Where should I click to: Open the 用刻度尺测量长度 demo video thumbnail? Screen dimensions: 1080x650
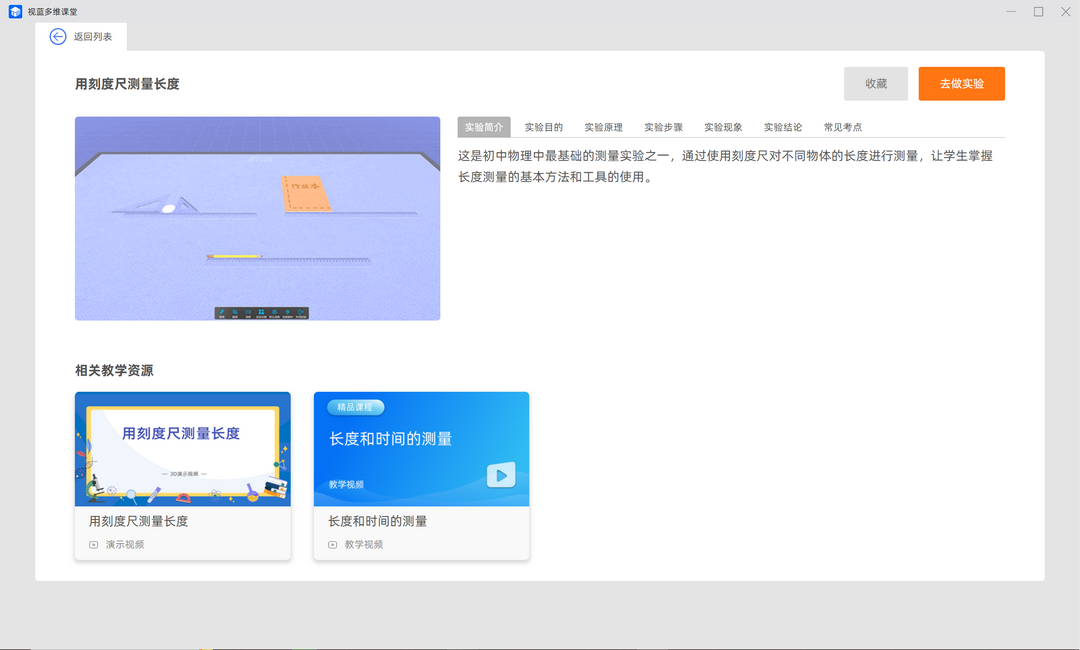click(182, 449)
